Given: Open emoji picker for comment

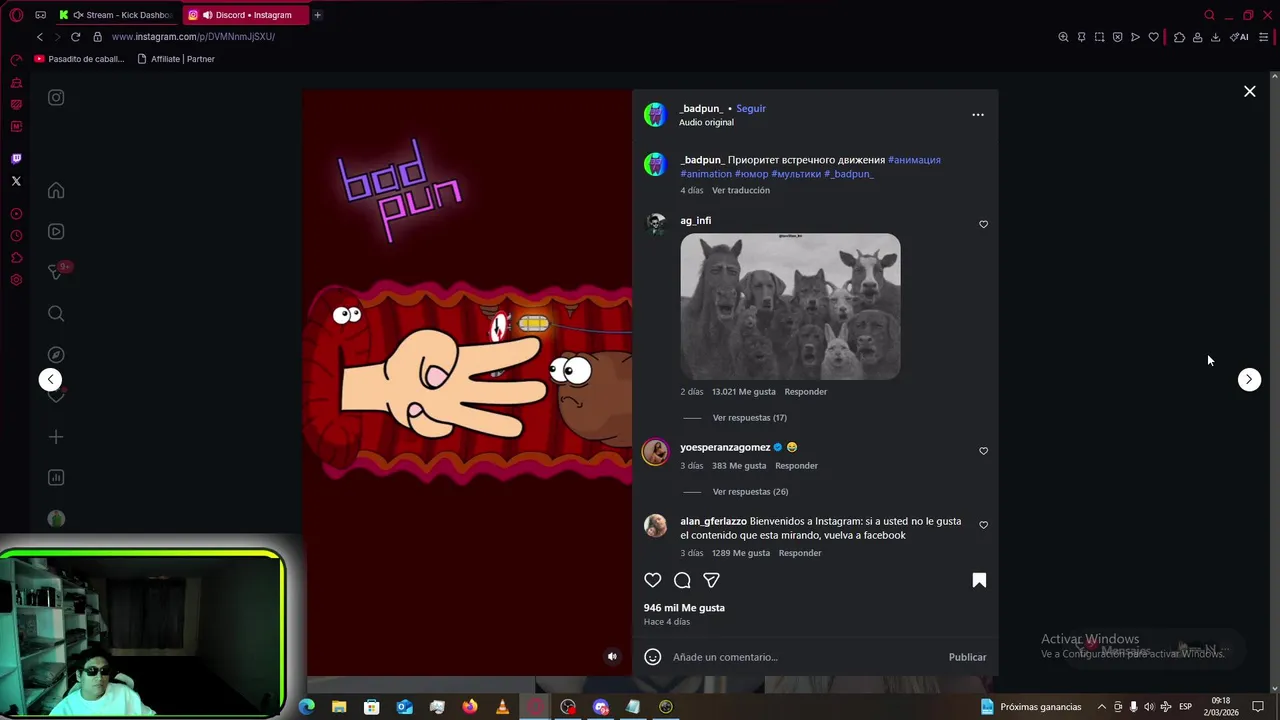Looking at the screenshot, I should [x=653, y=657].
